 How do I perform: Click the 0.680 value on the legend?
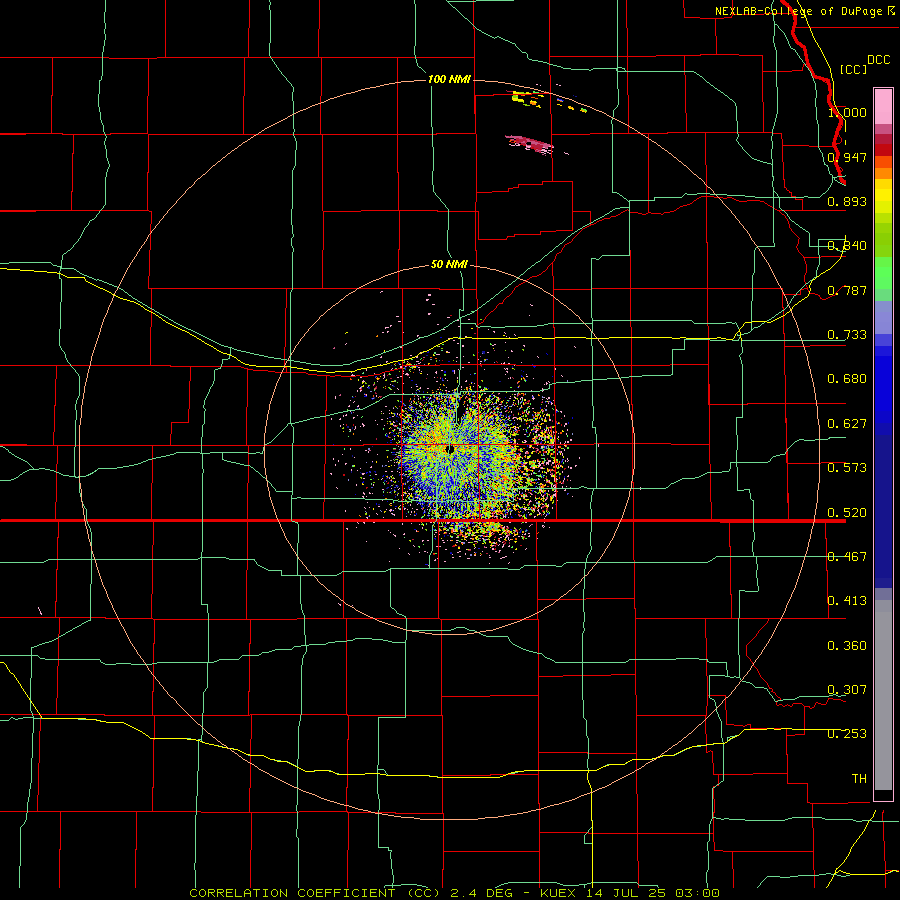coord(847,379)
